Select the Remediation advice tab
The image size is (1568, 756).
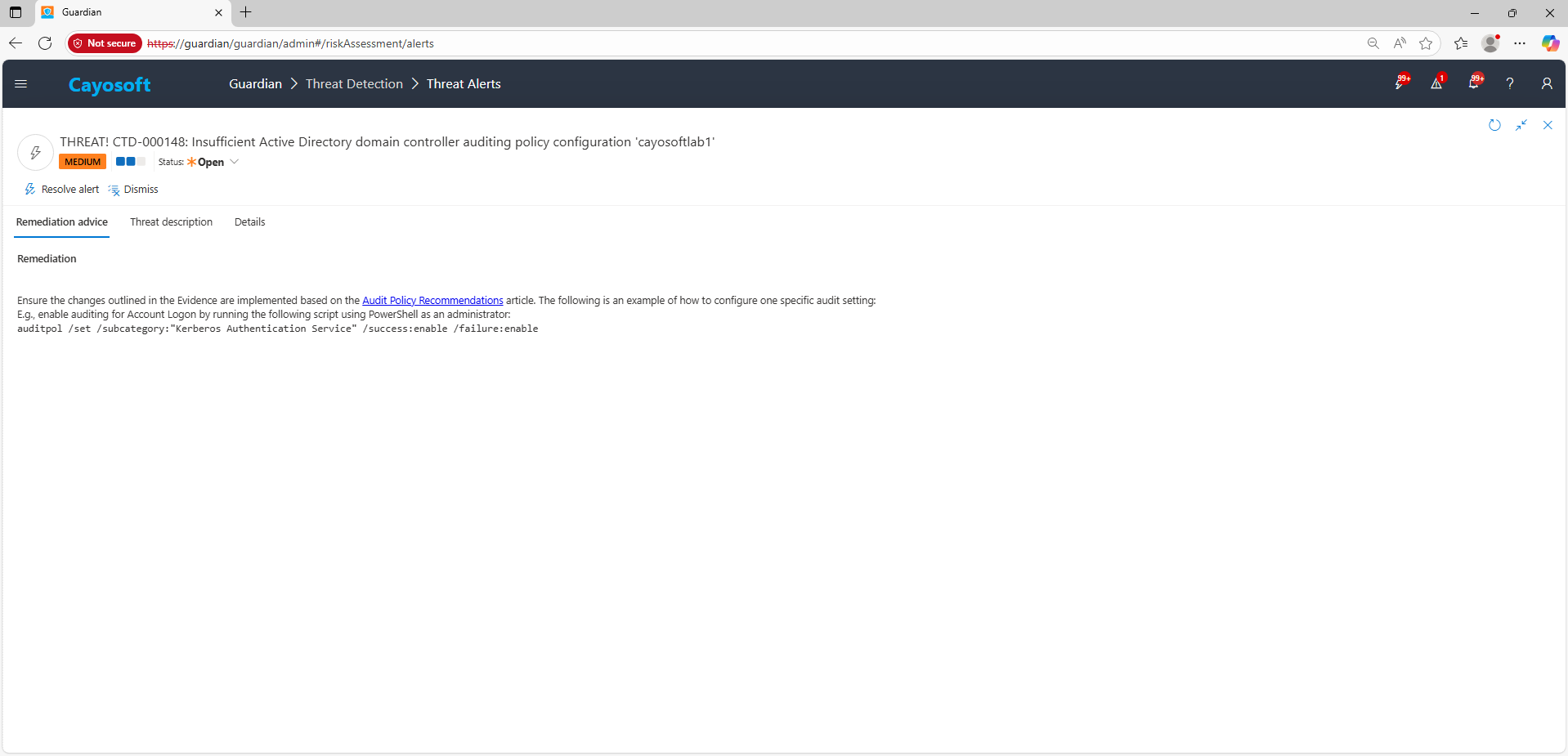click(x=62, y=222)
